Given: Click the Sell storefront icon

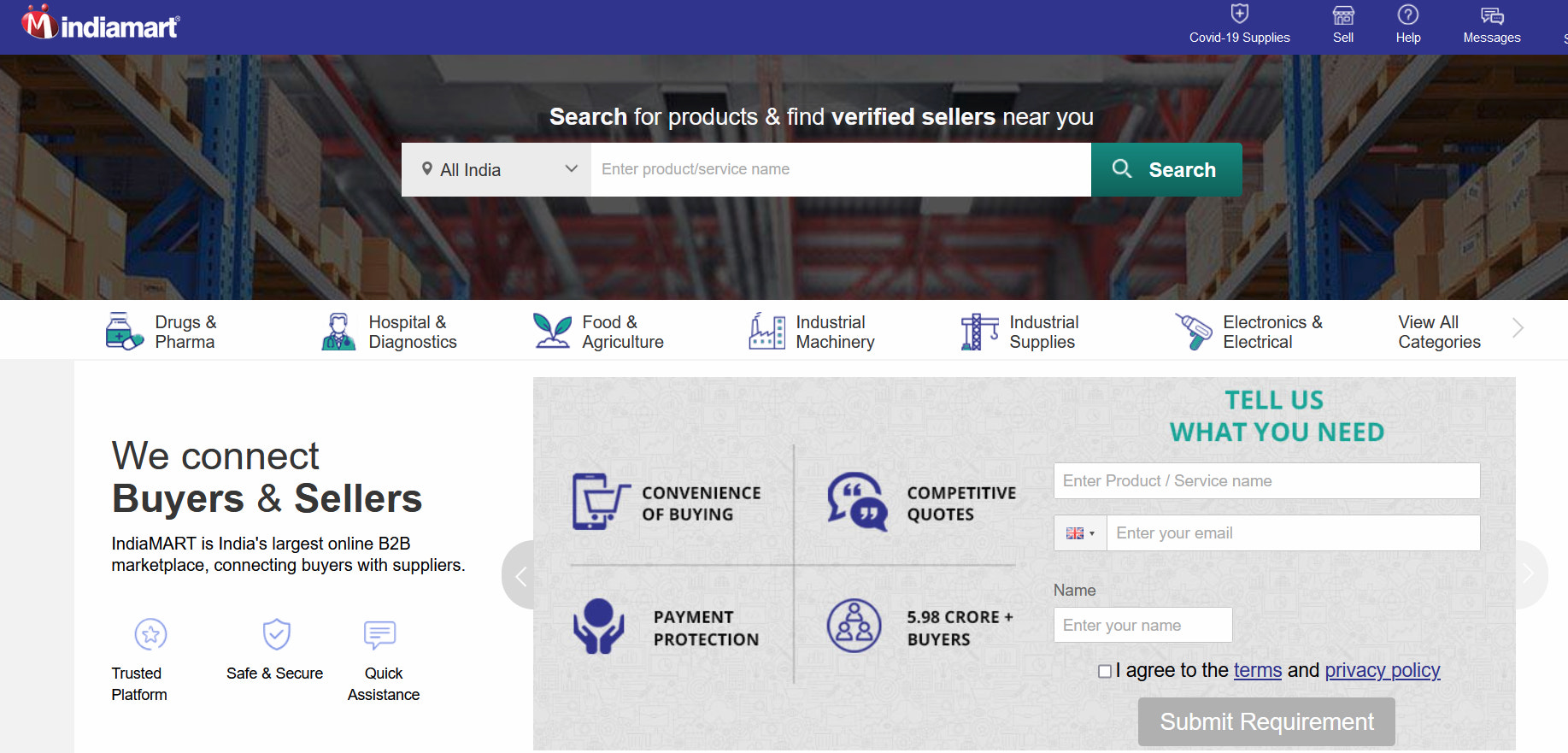Looking at the screenshot, I should pyautogui.click(x=1342, y=15).
